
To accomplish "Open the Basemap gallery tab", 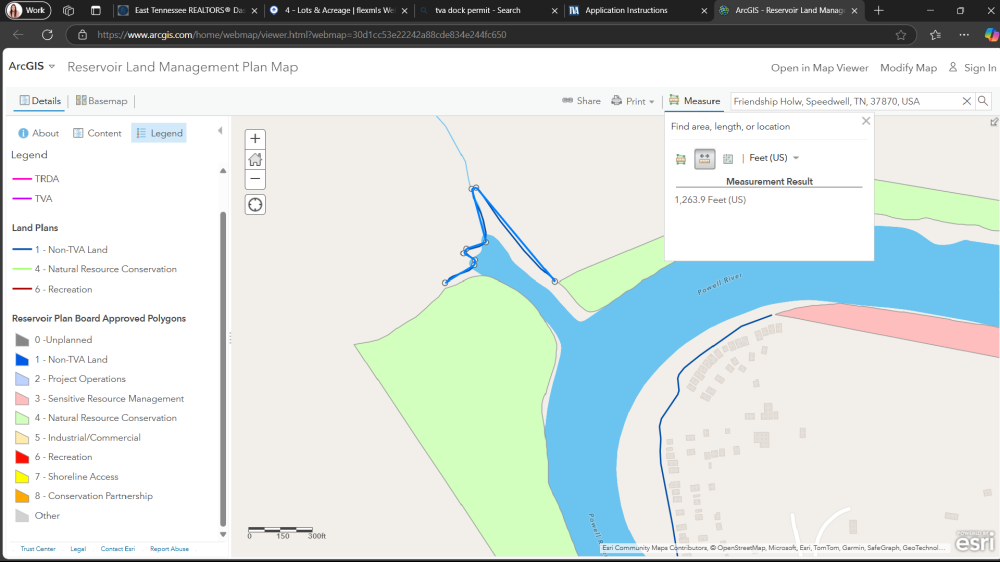I will [101, 101].
